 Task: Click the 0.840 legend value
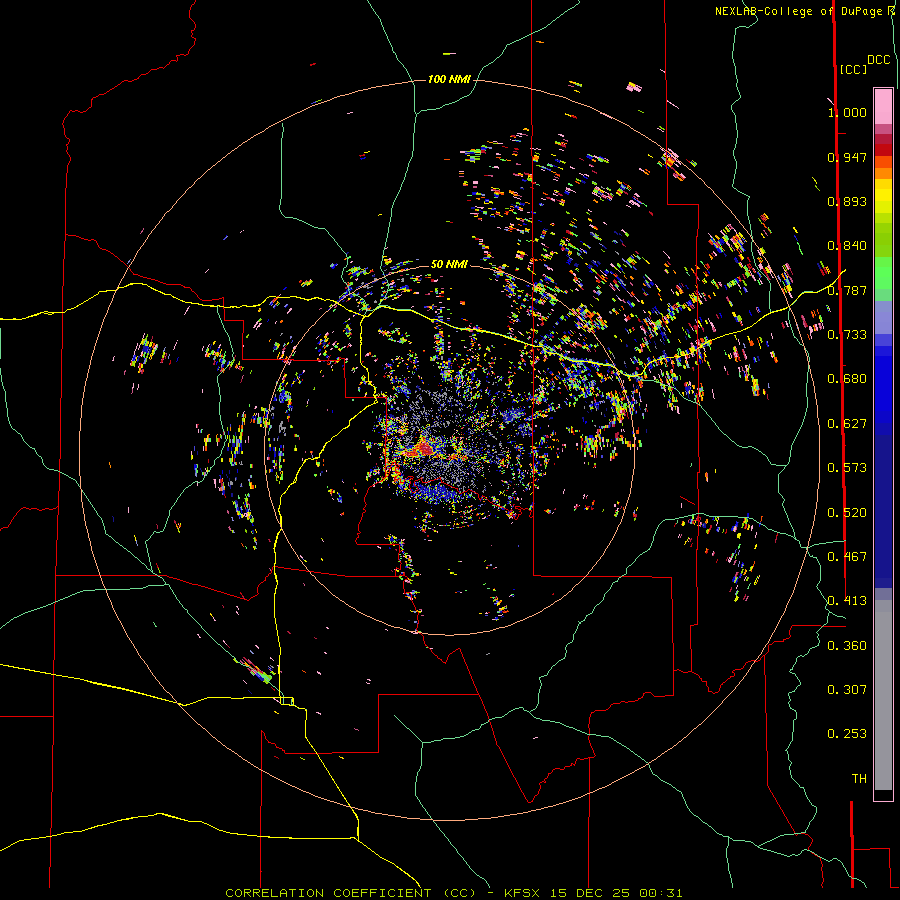pos(847,246)
